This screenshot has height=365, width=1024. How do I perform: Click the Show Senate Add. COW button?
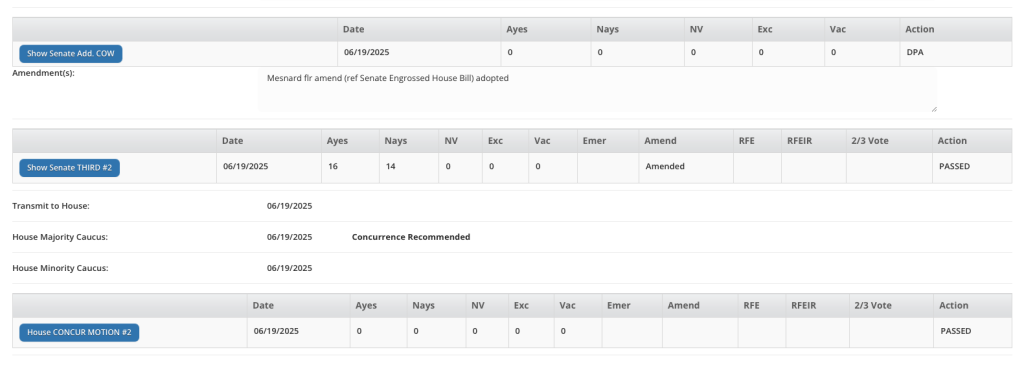coord(71,54)
